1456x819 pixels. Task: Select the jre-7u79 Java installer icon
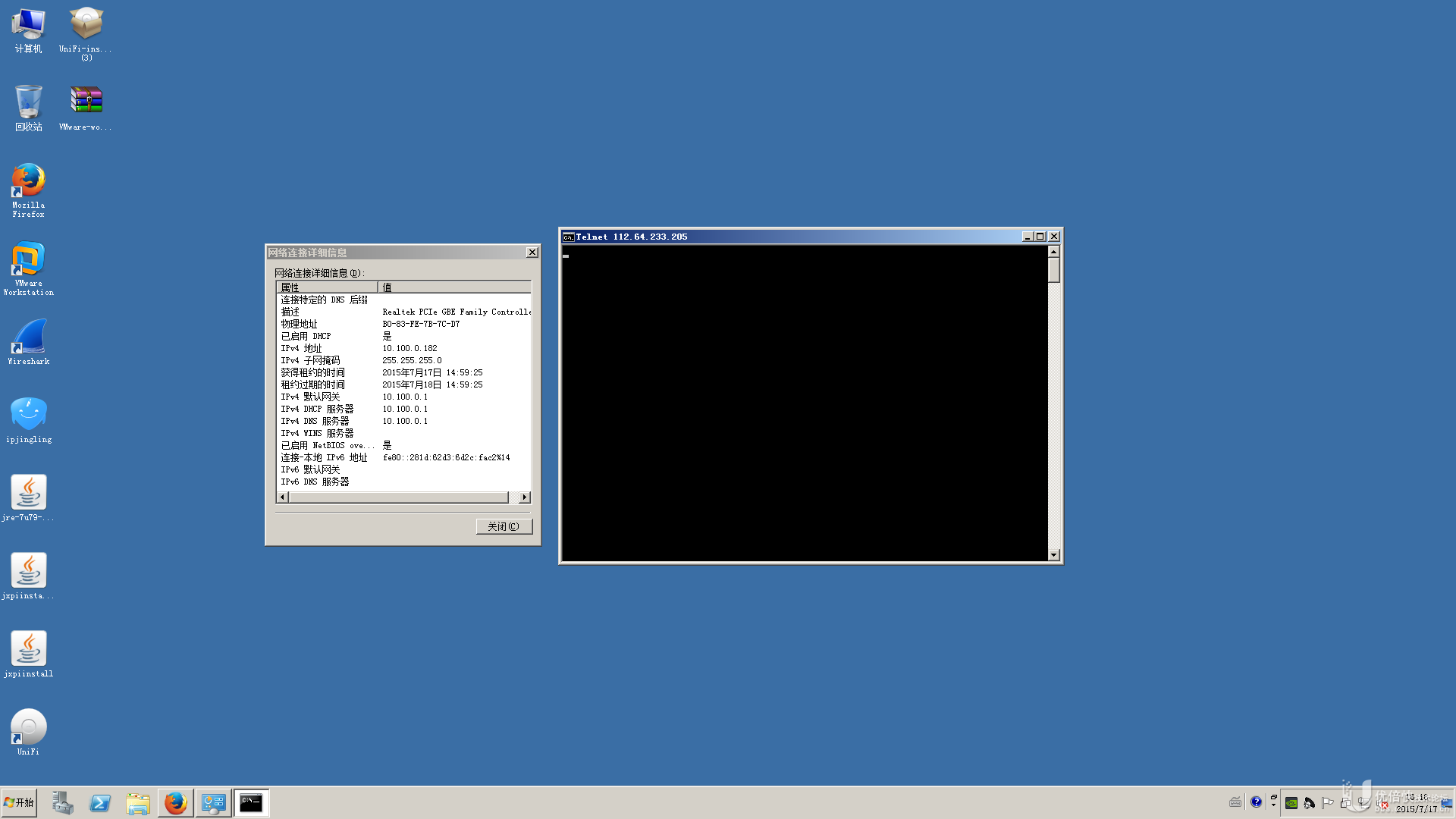click(28, 498)
